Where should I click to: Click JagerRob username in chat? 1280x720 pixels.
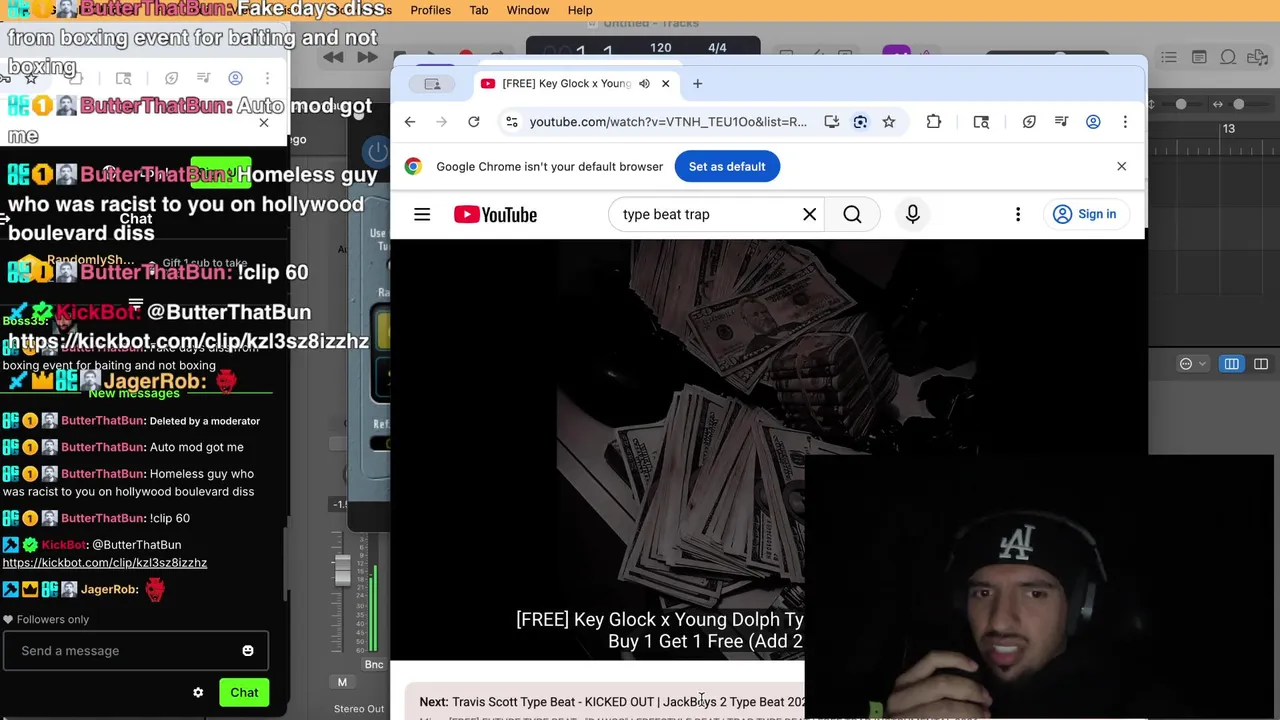pos(109,589)
